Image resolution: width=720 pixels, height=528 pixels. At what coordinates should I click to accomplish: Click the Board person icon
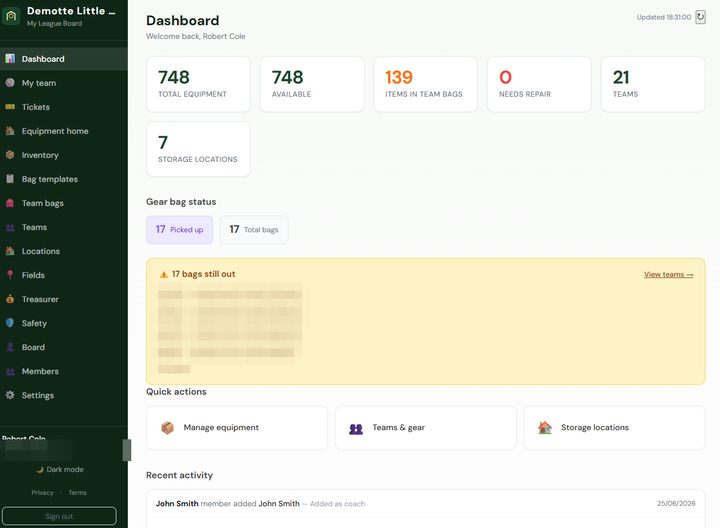10,347
